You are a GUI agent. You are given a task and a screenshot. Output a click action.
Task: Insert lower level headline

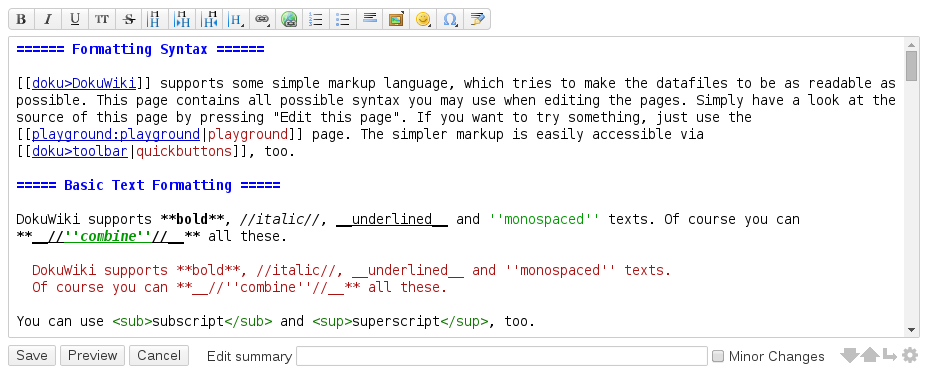(x=182, y=19)
